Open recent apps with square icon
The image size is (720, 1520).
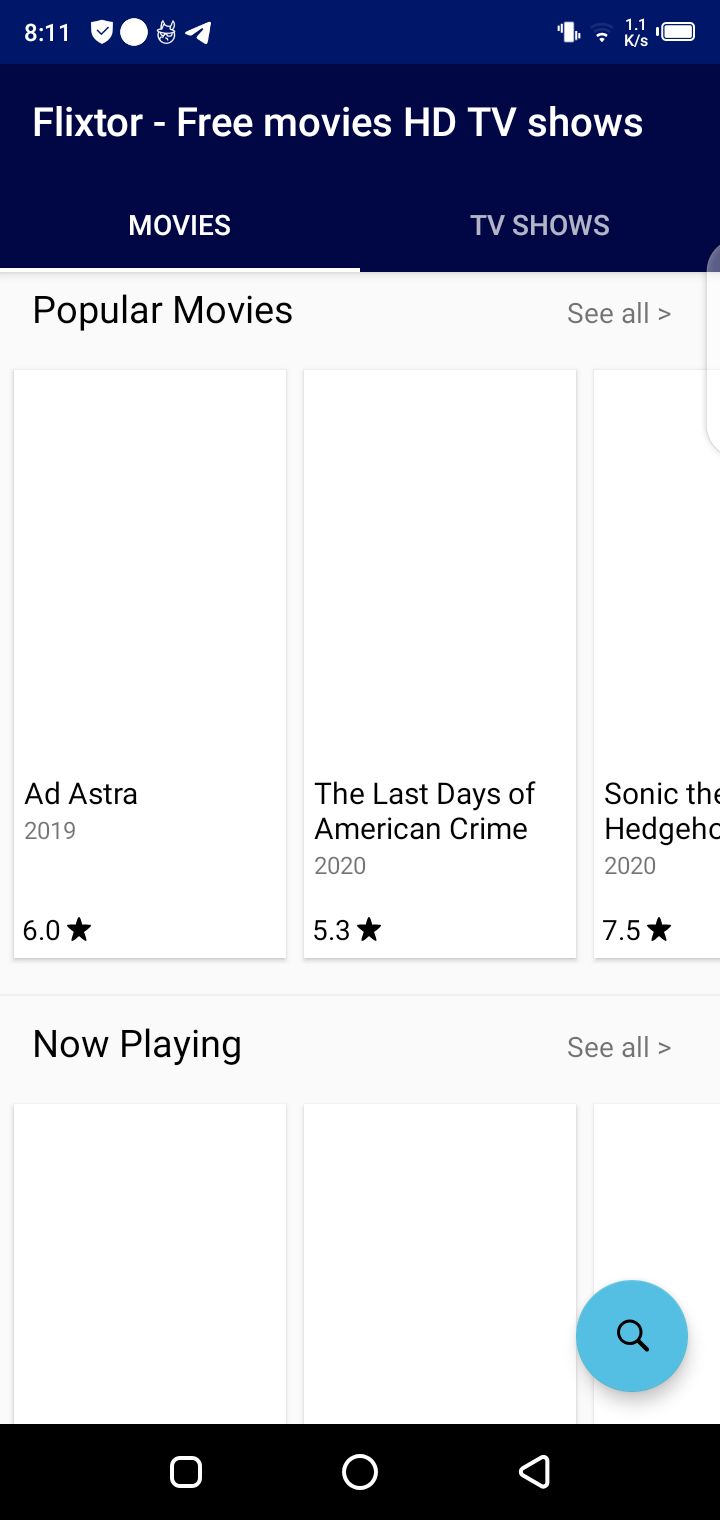point(186,1472)
